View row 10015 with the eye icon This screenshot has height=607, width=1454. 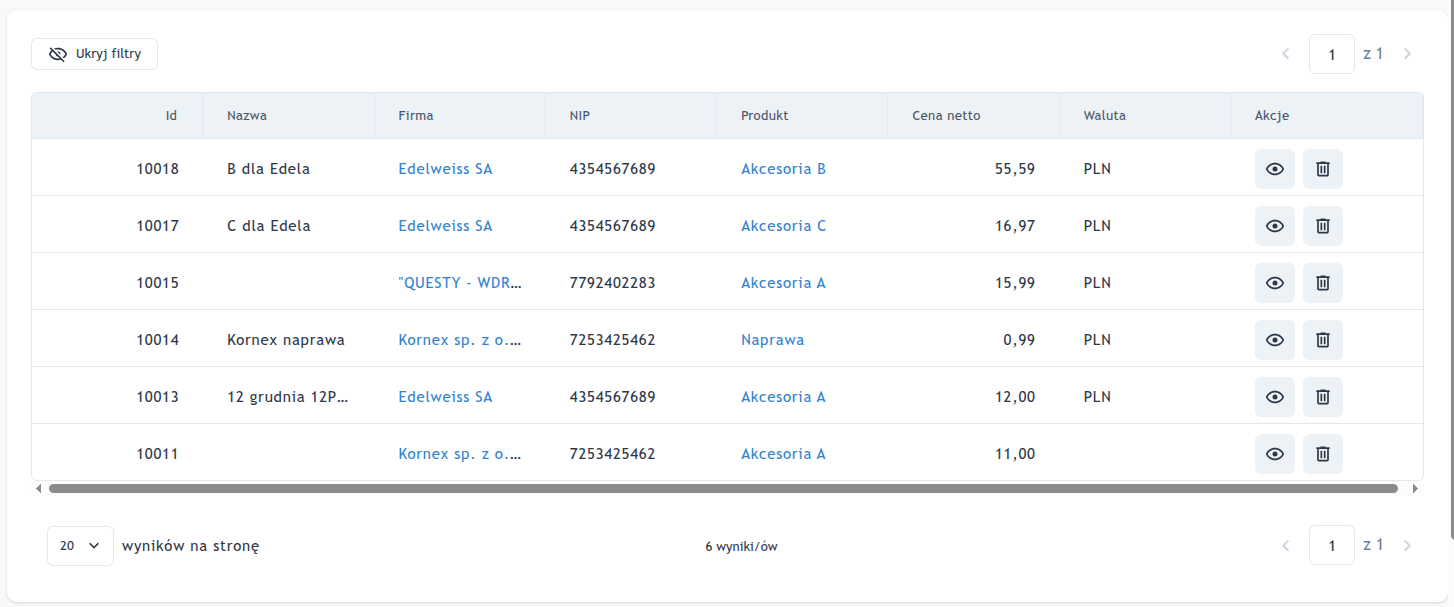1274,283
